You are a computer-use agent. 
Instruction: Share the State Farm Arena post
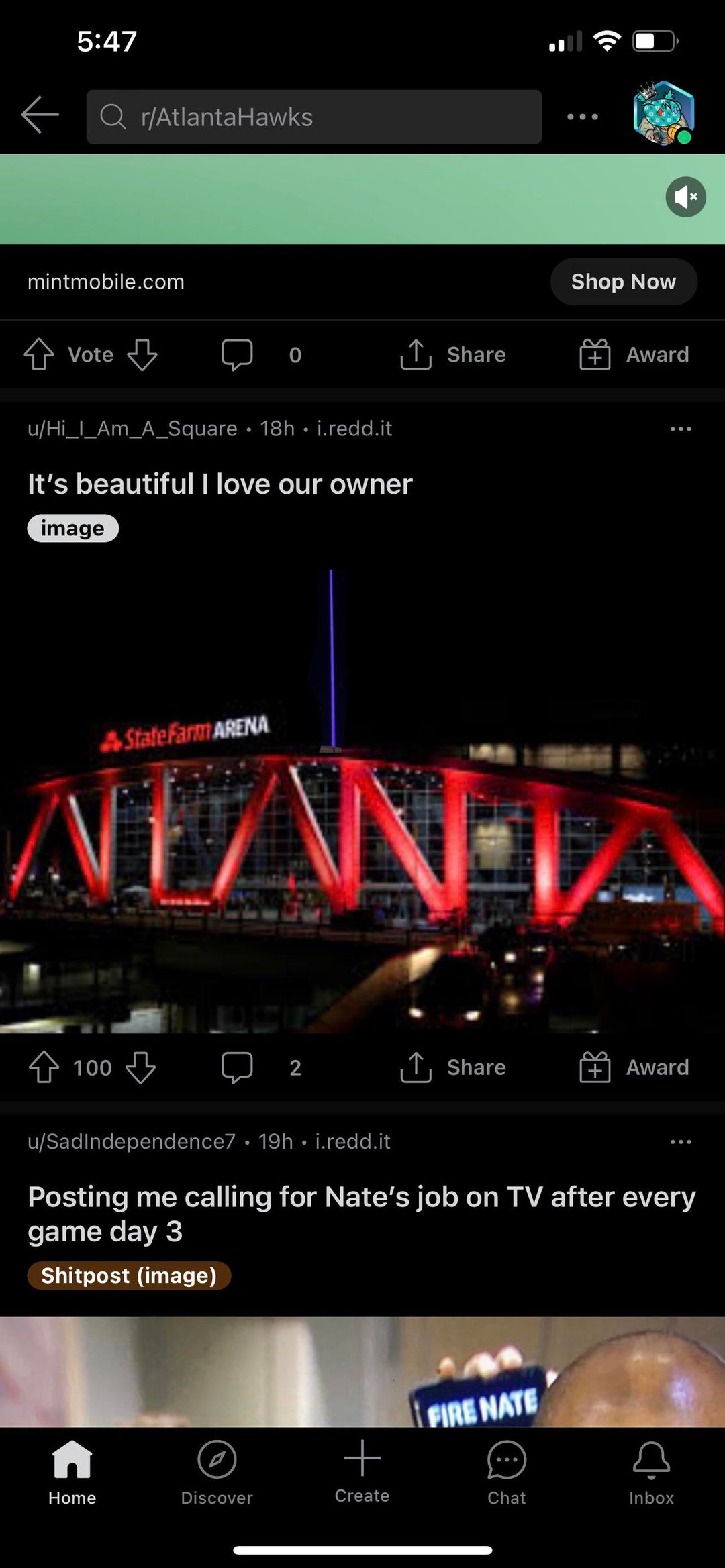coord(452,1067)
